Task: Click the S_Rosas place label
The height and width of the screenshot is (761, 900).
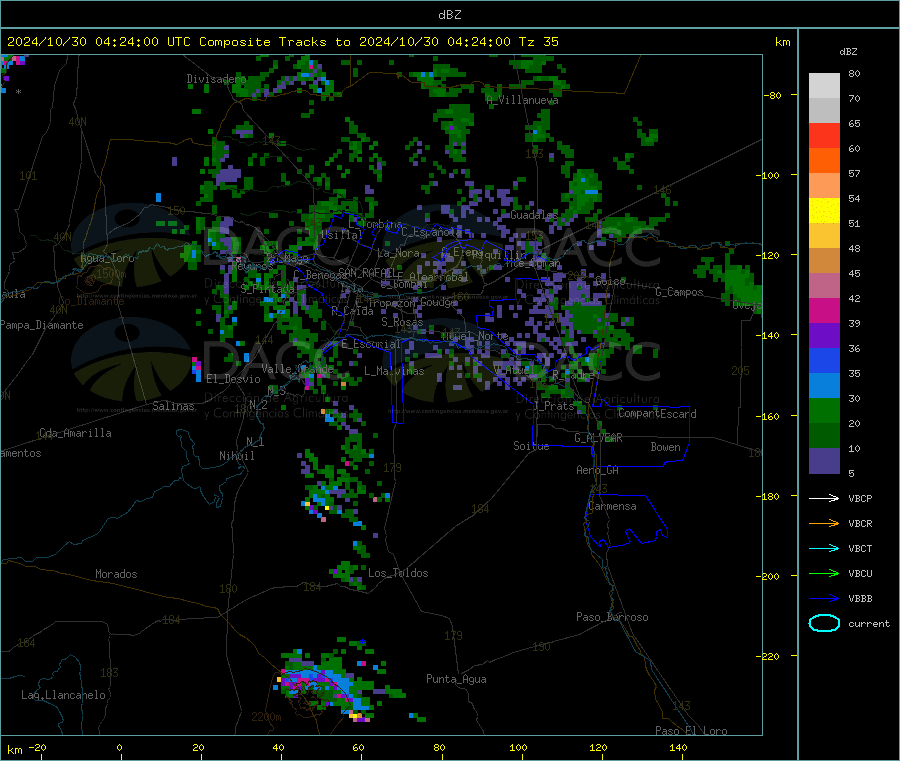Action: tap(402, 322)
